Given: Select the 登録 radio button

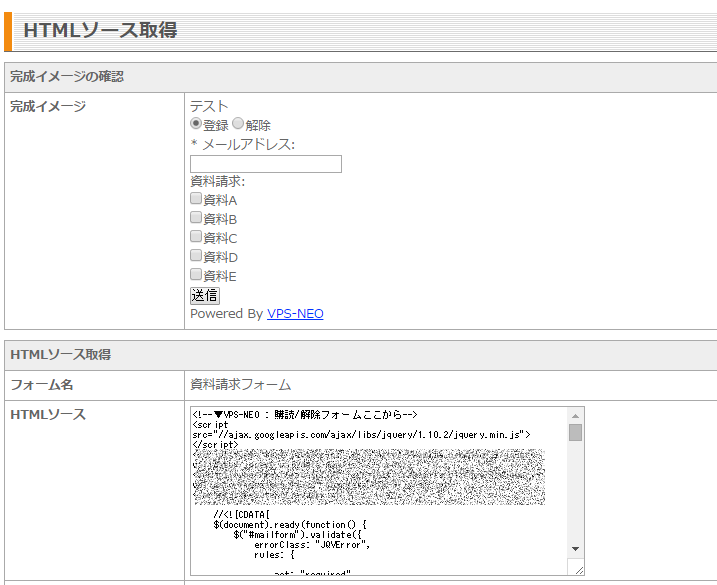Looking at the screenshot, I should coord(196,123).
